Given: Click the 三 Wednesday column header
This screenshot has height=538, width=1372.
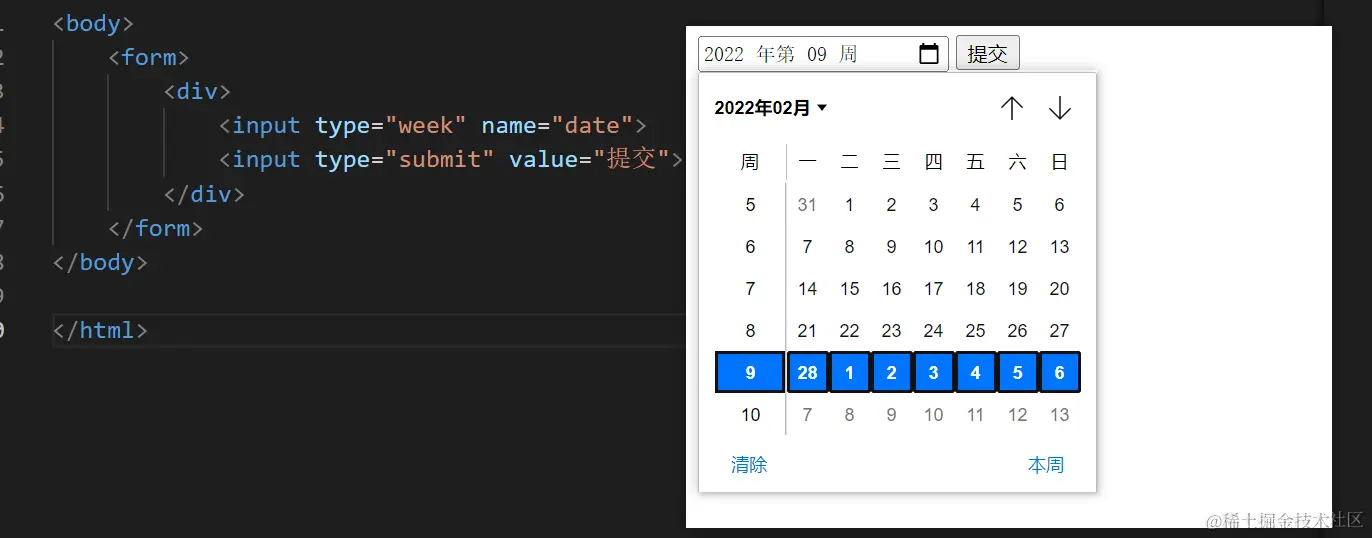Looking at the screenshot, I should [892, 162].
